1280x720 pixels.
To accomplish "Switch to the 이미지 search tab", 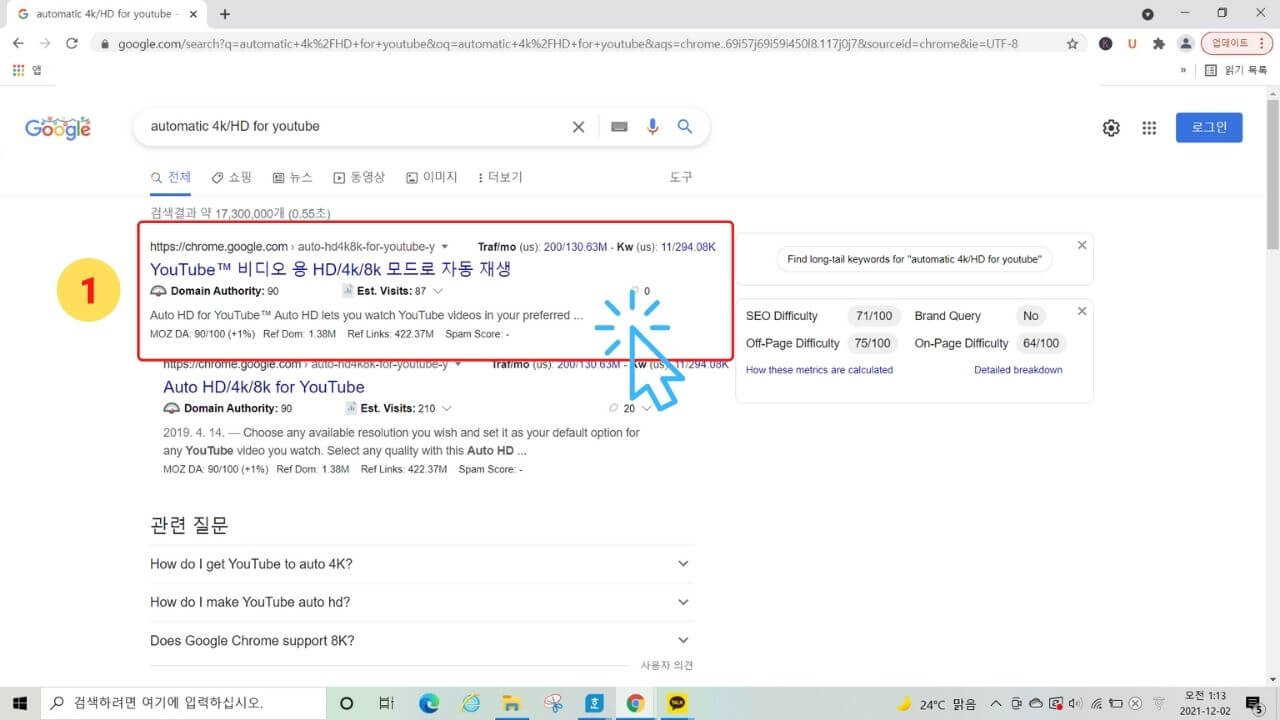I will 432,177.
